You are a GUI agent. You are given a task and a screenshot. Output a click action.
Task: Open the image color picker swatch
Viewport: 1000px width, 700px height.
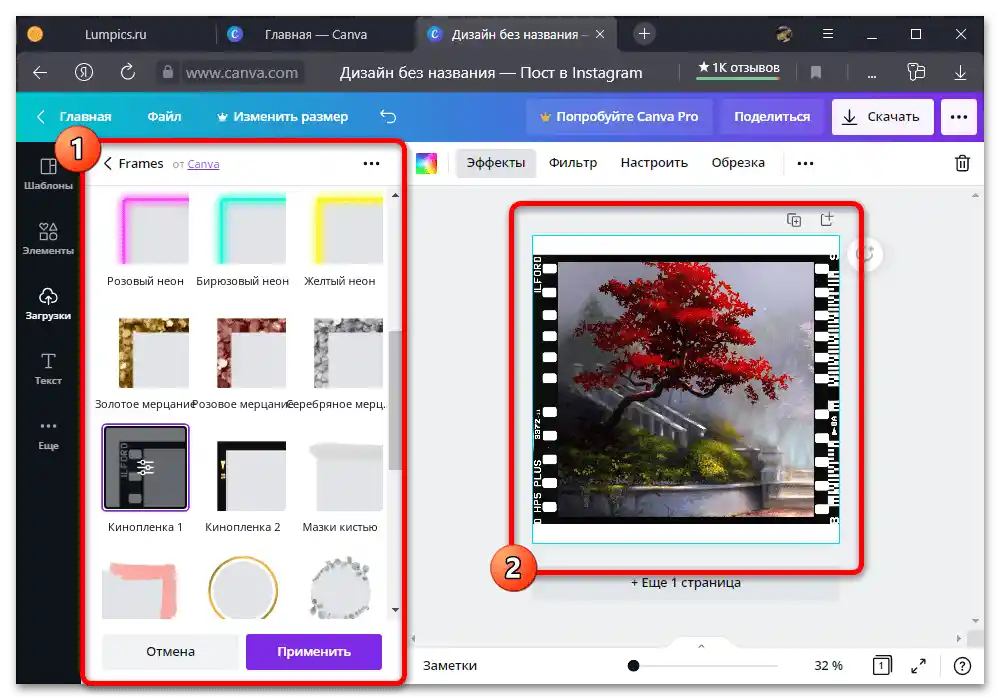426,163
